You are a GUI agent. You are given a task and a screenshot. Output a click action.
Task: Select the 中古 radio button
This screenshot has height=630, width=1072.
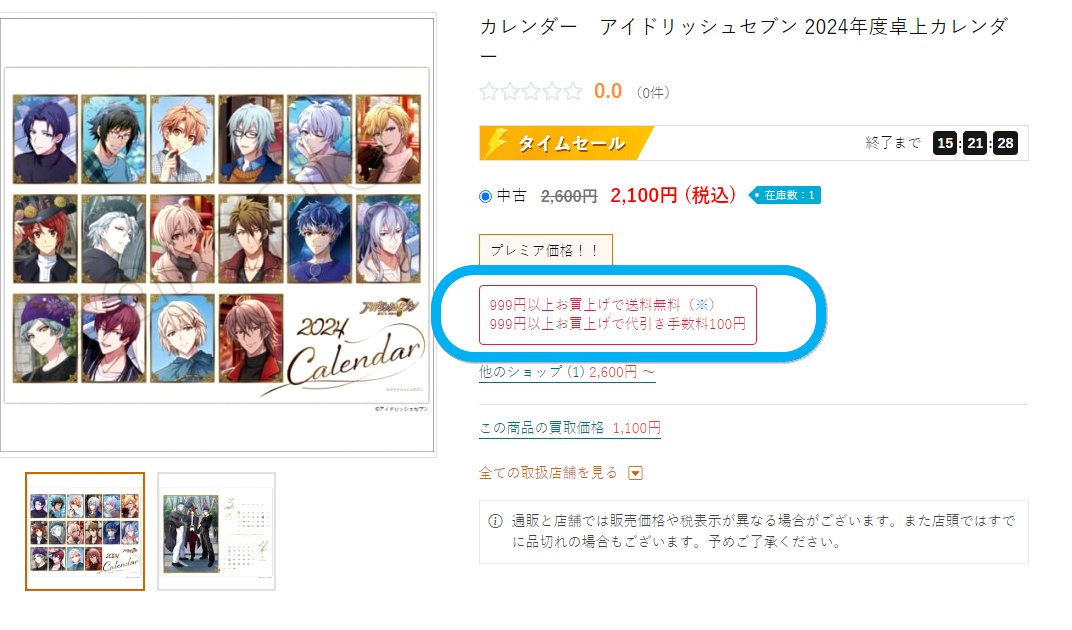tap(485, 197)
